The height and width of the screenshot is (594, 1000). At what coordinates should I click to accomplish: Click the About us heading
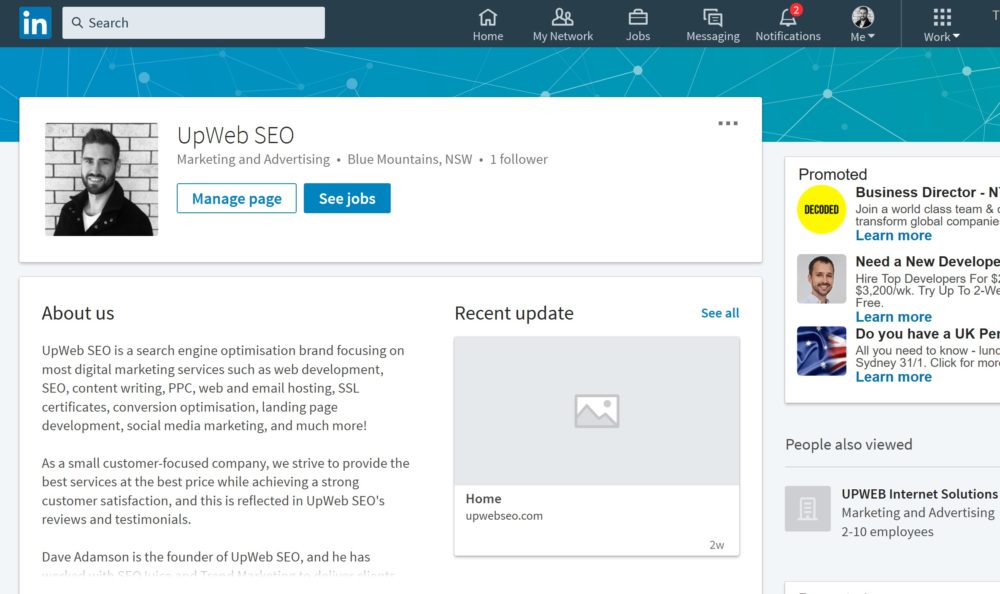click(x=78, y=313)
